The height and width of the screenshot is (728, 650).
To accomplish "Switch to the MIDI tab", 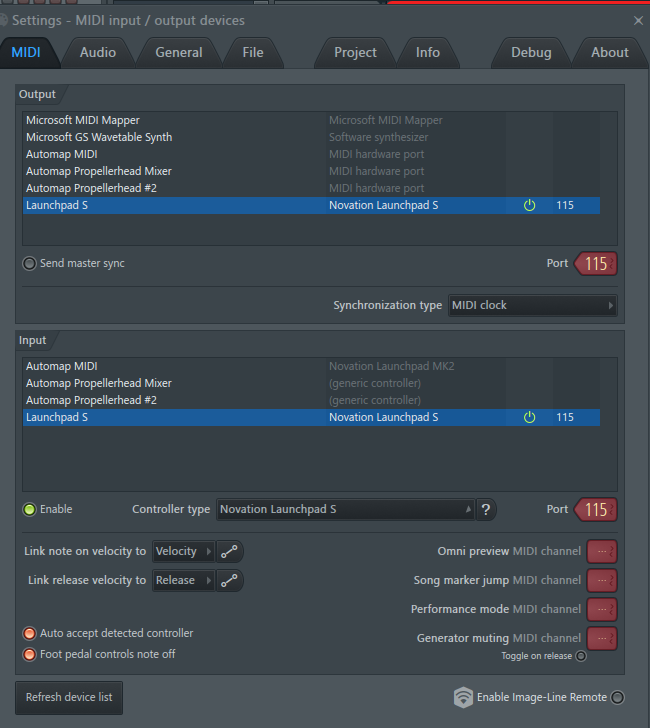I will click(26, 52).
